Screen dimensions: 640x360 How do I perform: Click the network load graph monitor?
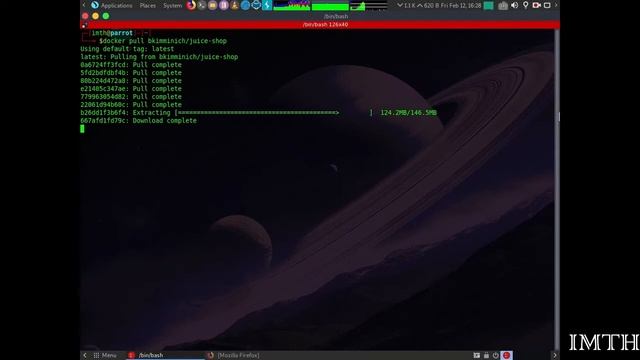pos(369,6)
